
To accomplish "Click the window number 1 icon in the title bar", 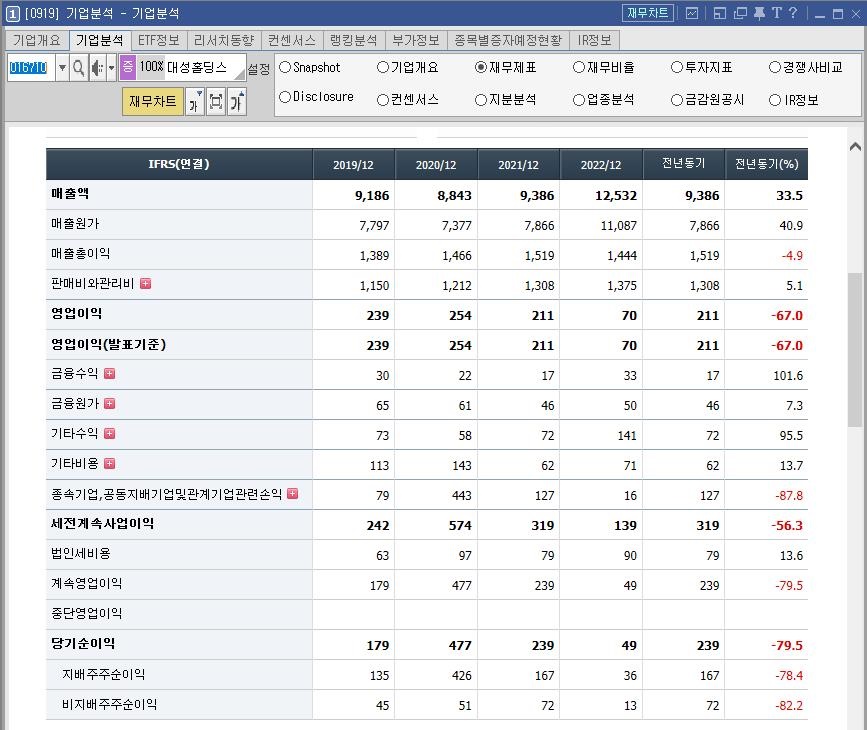I will tap(13, 14).
